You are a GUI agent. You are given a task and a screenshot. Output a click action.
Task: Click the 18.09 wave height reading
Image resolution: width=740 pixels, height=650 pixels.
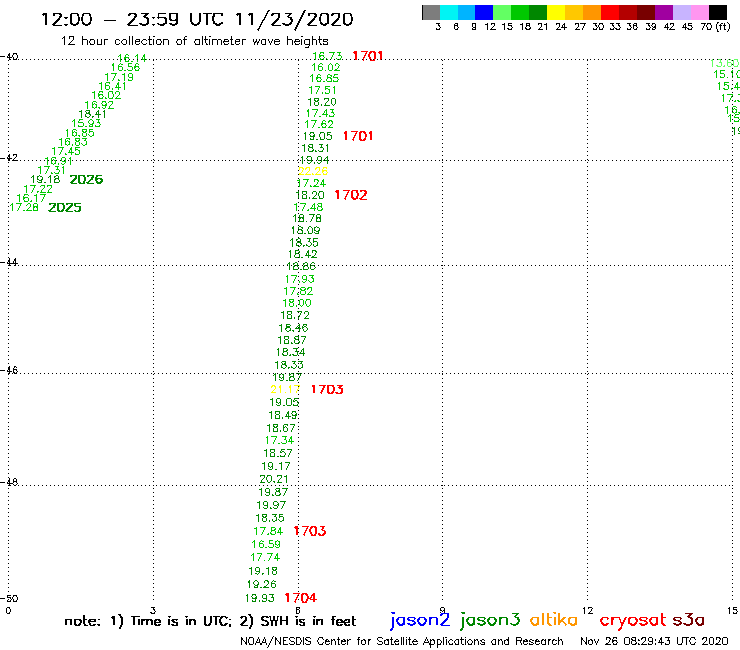pyautogui.click(x=305, y=230)
